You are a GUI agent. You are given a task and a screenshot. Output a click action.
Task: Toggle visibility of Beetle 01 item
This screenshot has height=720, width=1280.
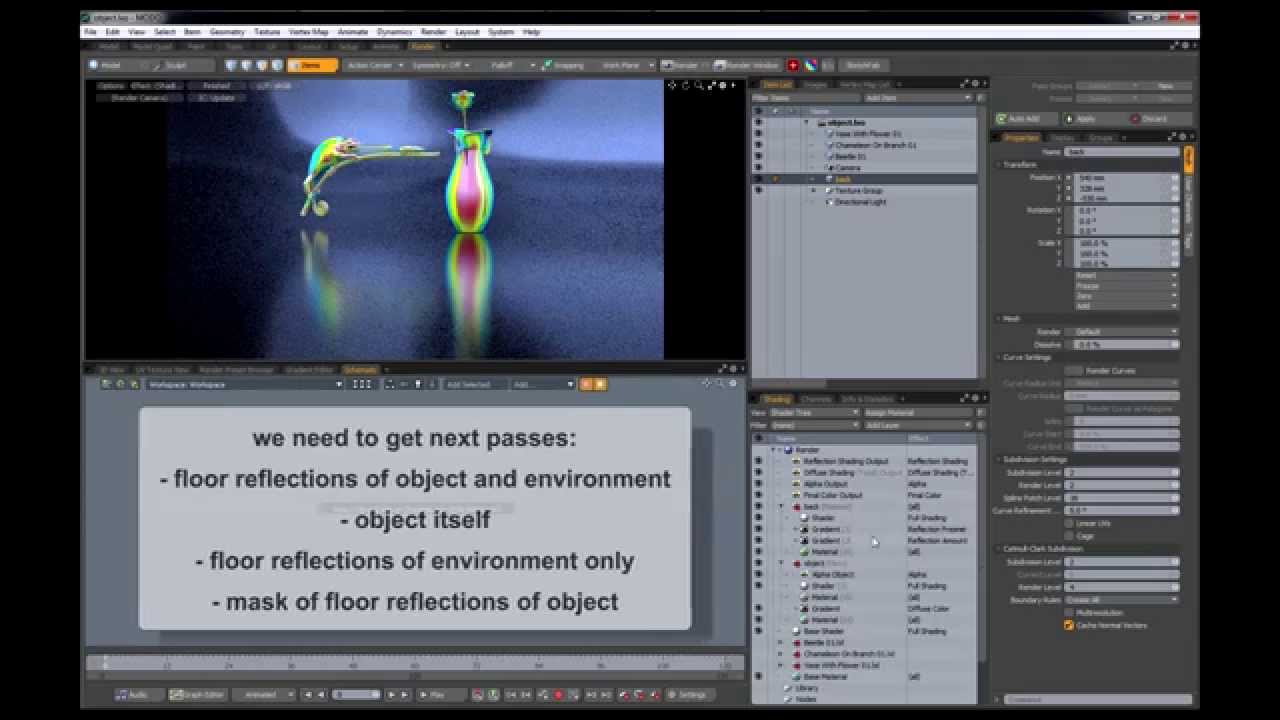[x=758, y=156]
